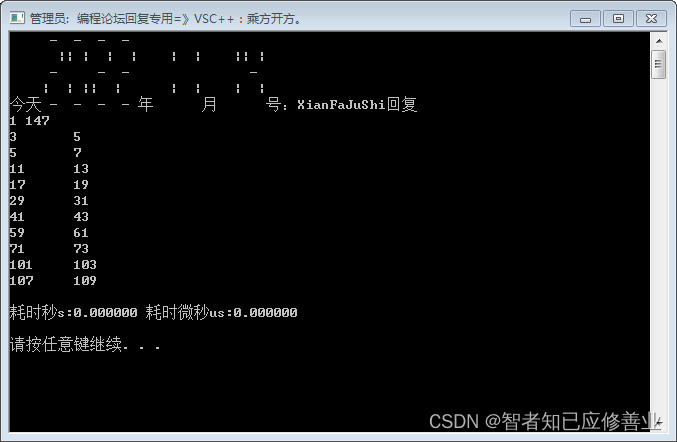Click the output number 103
The image size is (677, 442).
coord(85,265)
